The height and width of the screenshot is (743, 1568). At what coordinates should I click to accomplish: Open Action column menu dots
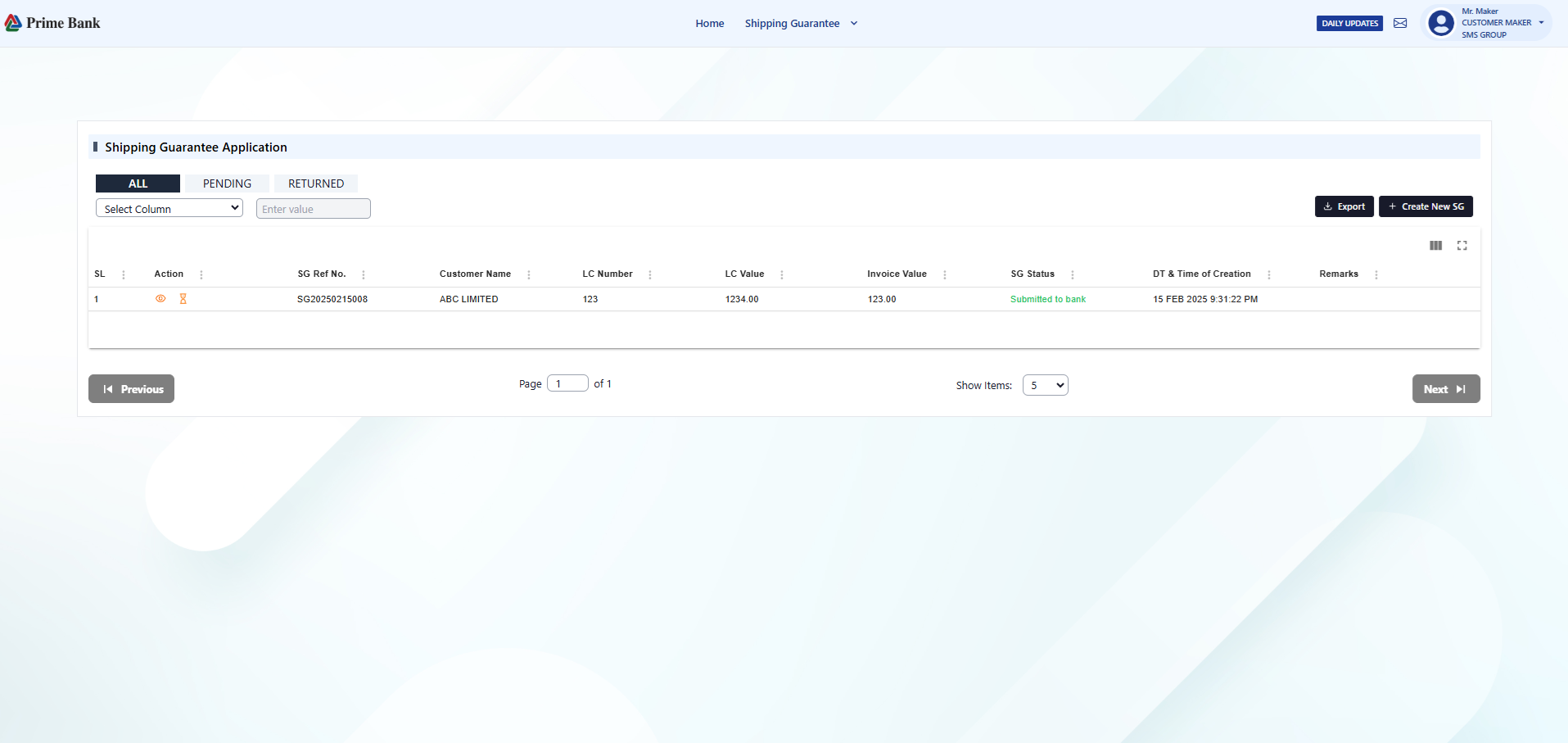click(x=201, y=274)
